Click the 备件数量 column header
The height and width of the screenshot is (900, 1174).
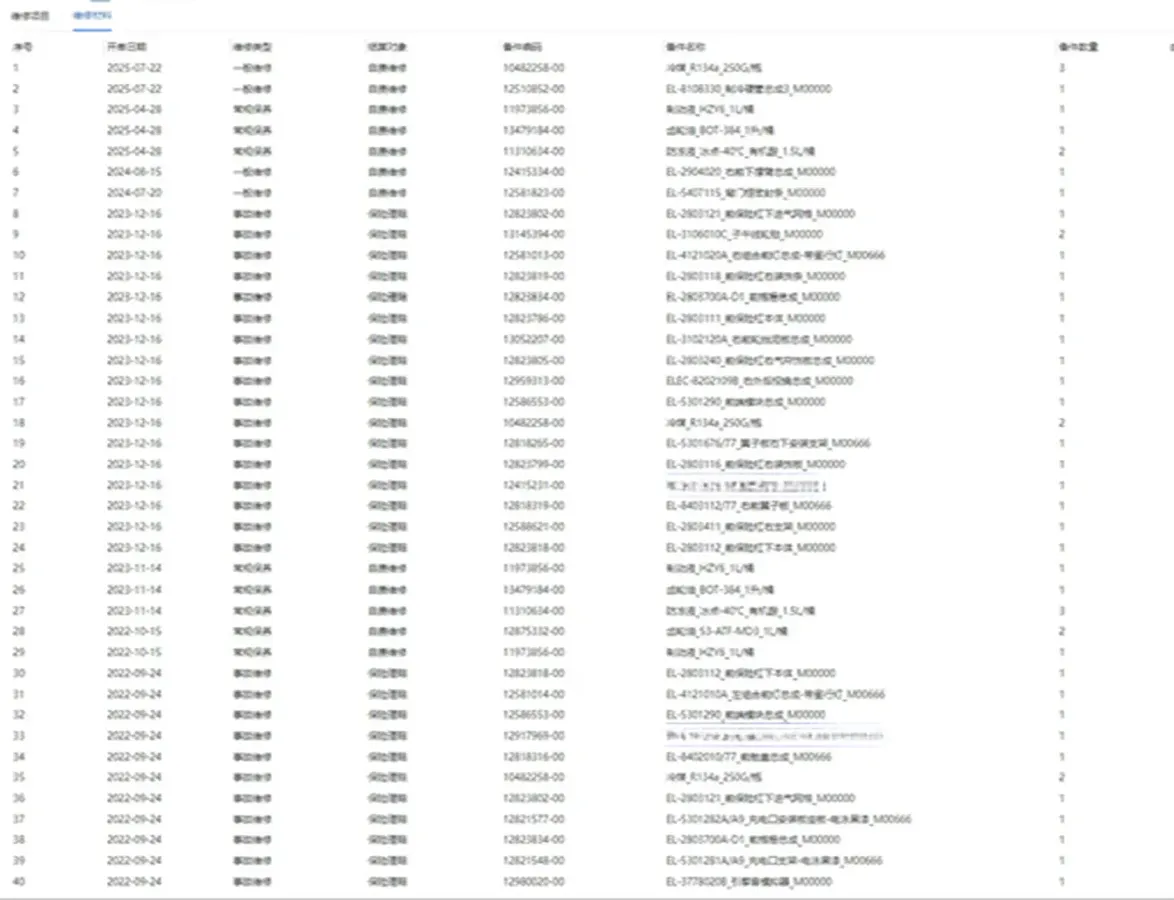[x=1078, y=47]
